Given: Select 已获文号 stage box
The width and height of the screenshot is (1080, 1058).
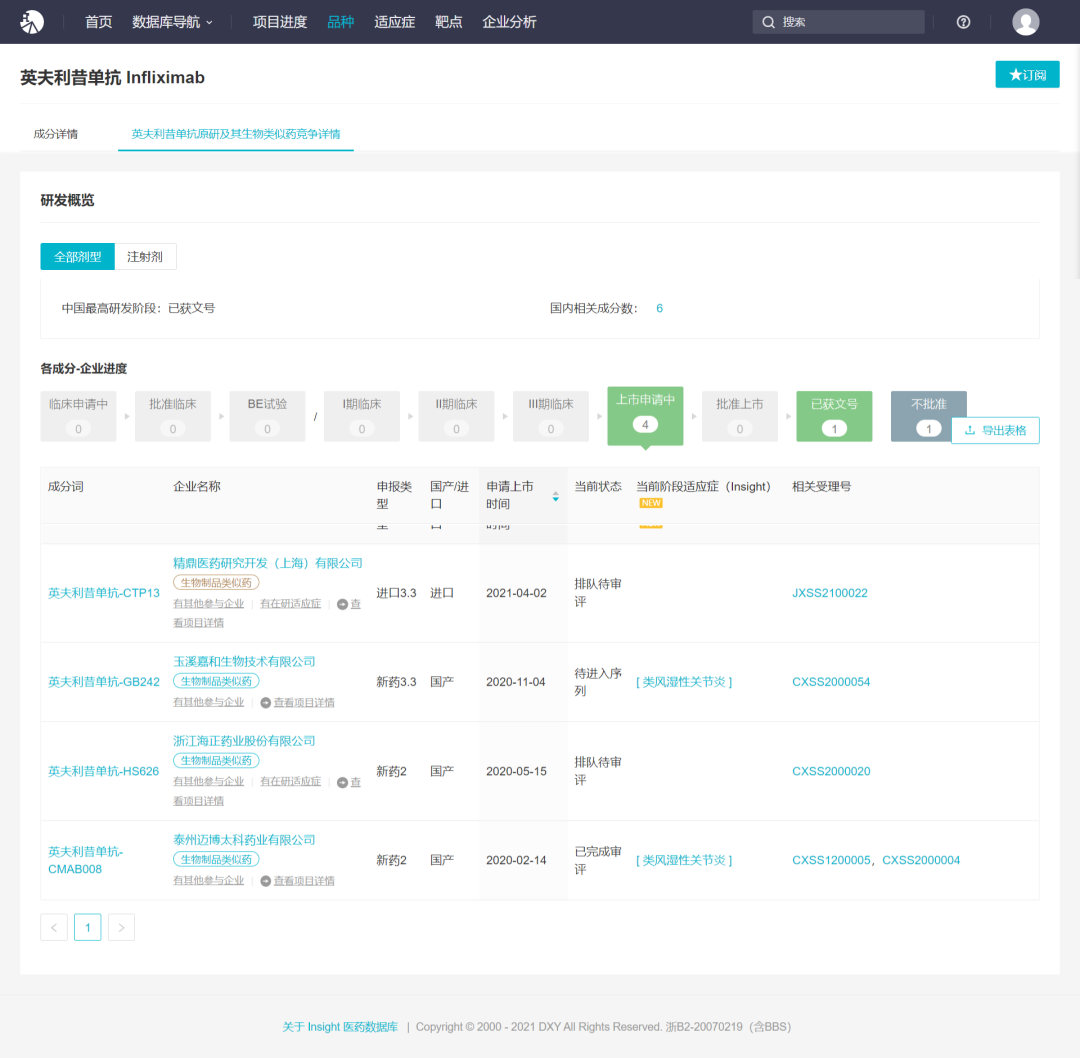Looking at the screenshot, I should [834, 416].
